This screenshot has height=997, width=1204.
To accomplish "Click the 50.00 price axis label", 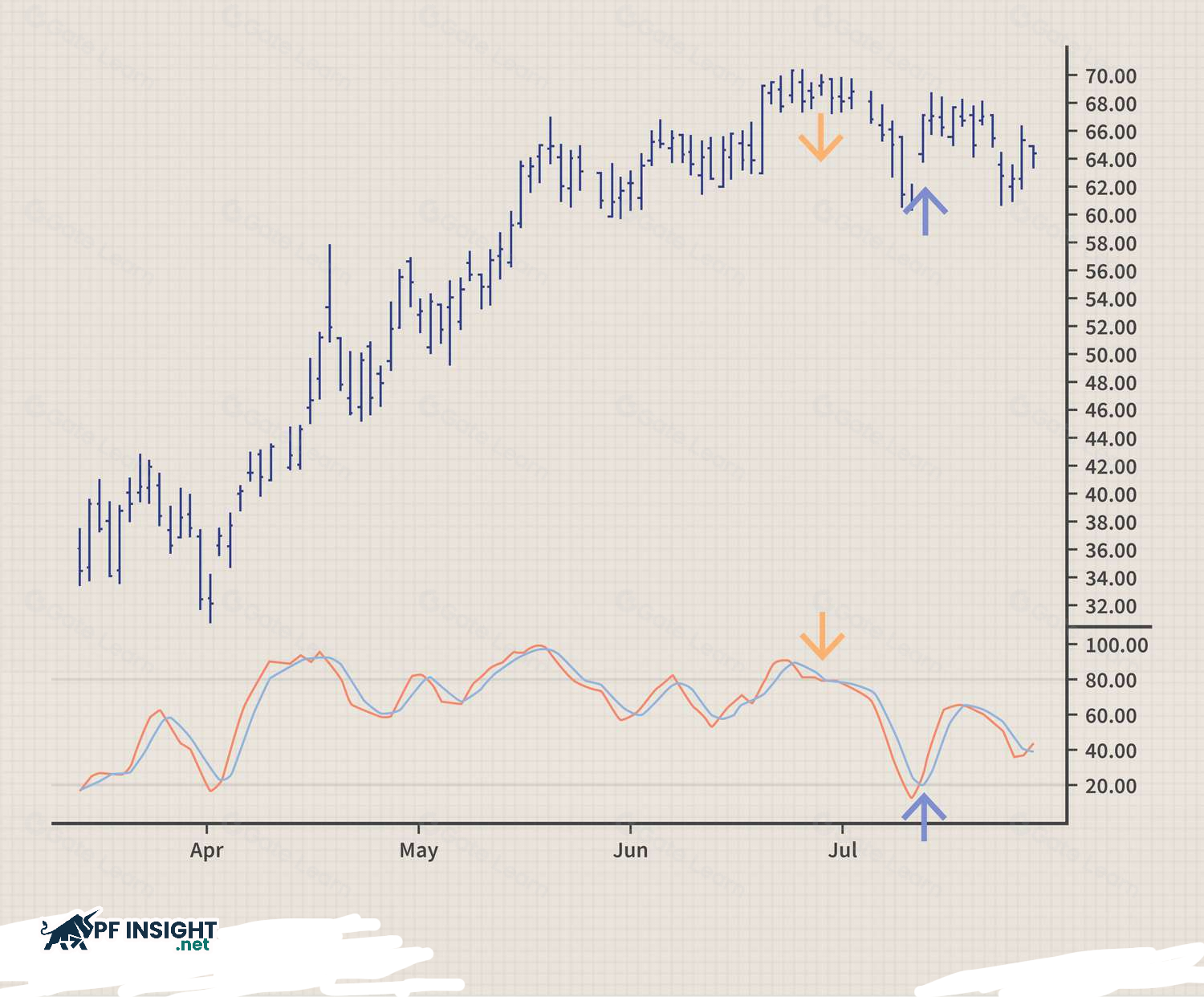I will [x=1110, y=355].
